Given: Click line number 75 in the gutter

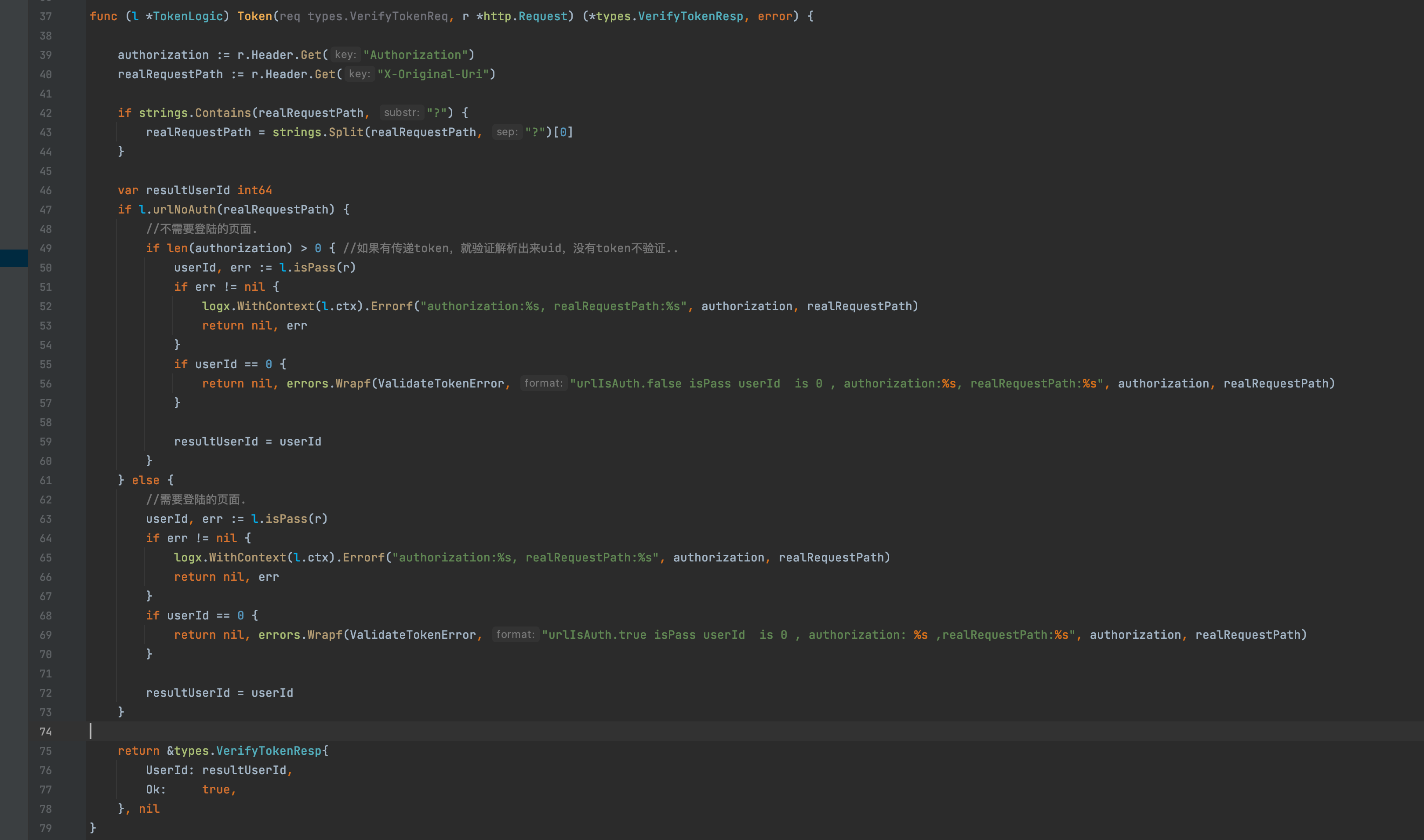Looking at the screenshot, I should pos(45,751).
